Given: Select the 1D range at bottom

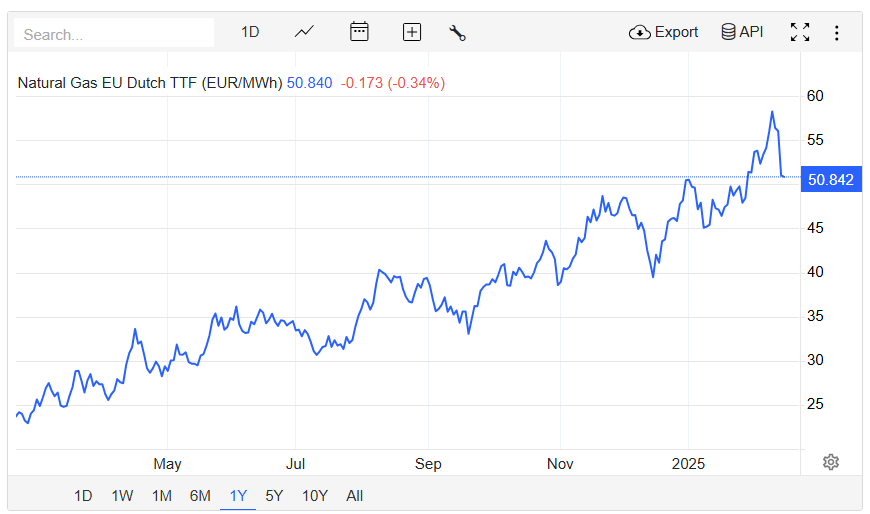Looking at the screenshot, I should tap(83, 496).
